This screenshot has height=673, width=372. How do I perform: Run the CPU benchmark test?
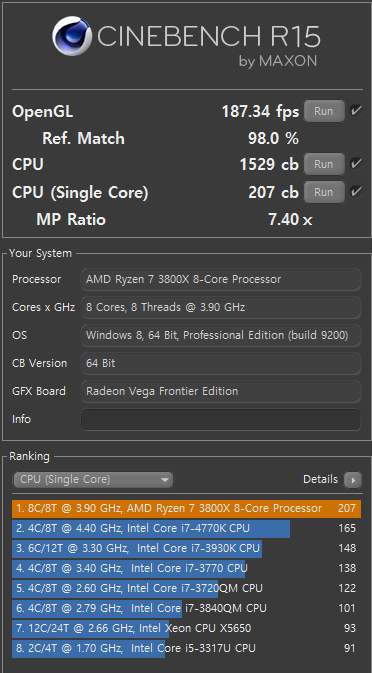click(x=324, y=164)
